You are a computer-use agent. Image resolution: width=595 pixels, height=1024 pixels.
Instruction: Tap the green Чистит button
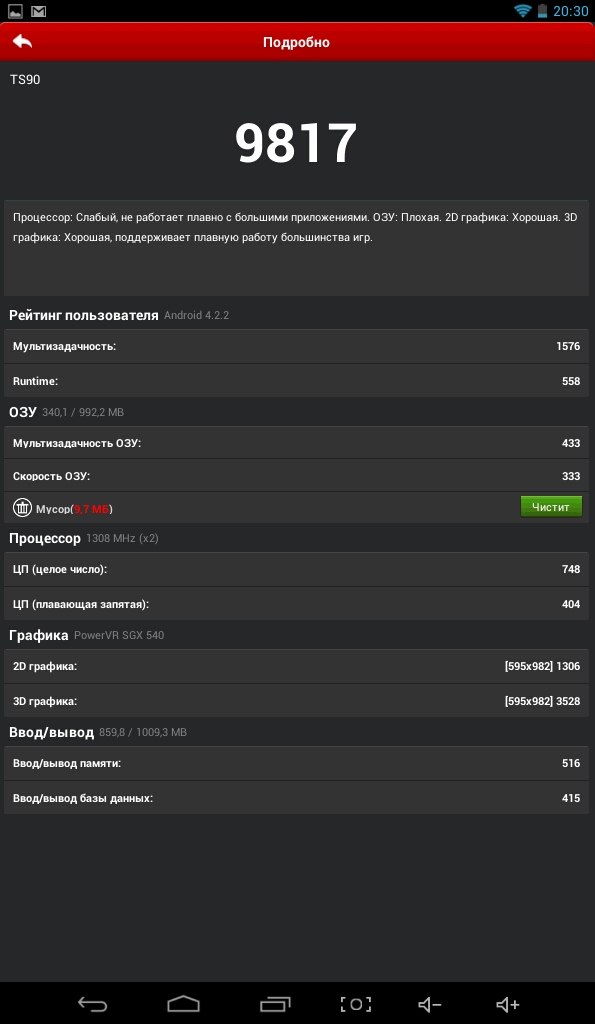551,507
